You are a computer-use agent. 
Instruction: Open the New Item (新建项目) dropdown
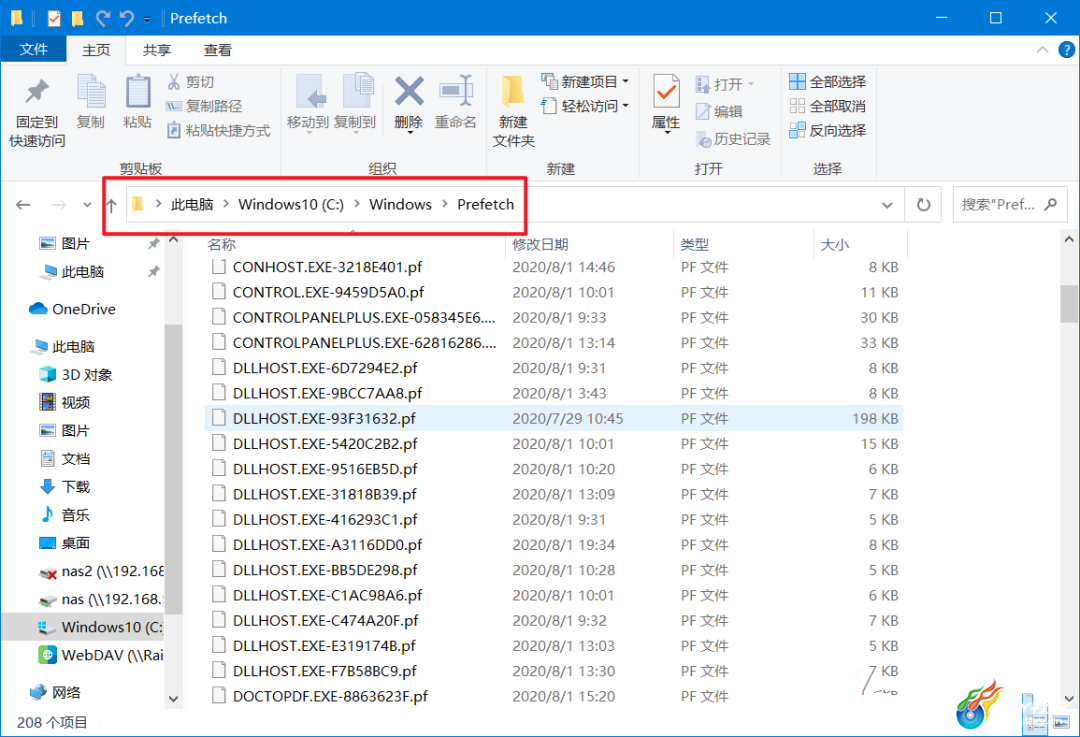click(x=585, y=82)
